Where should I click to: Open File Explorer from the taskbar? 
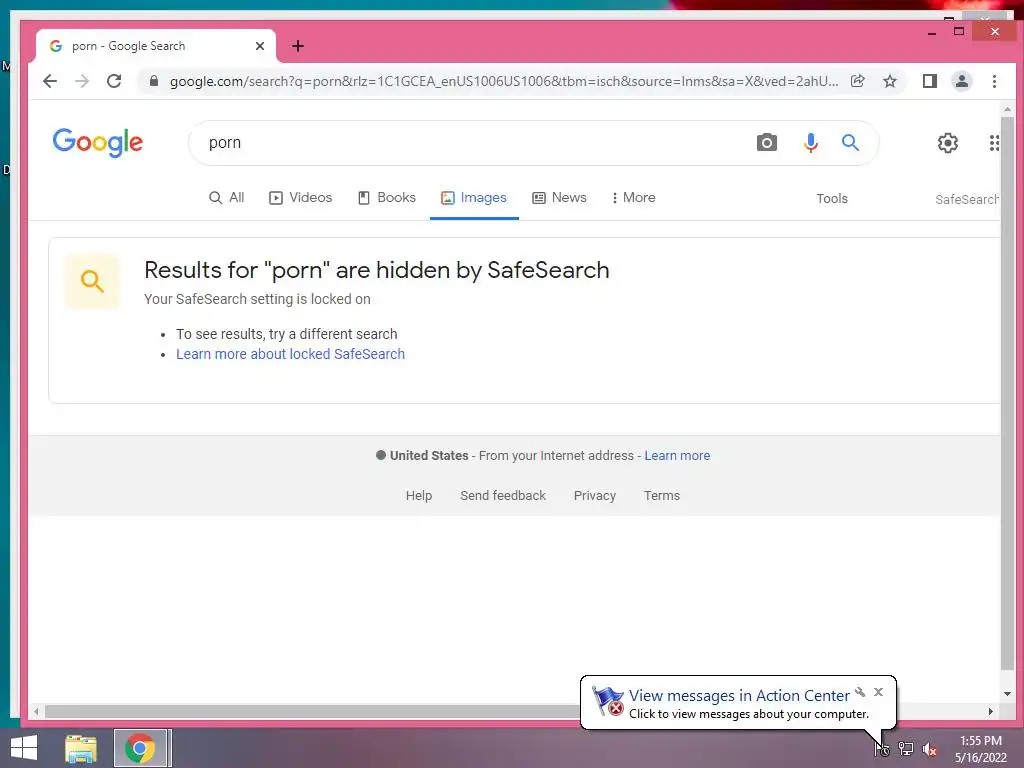click(81, 748)
